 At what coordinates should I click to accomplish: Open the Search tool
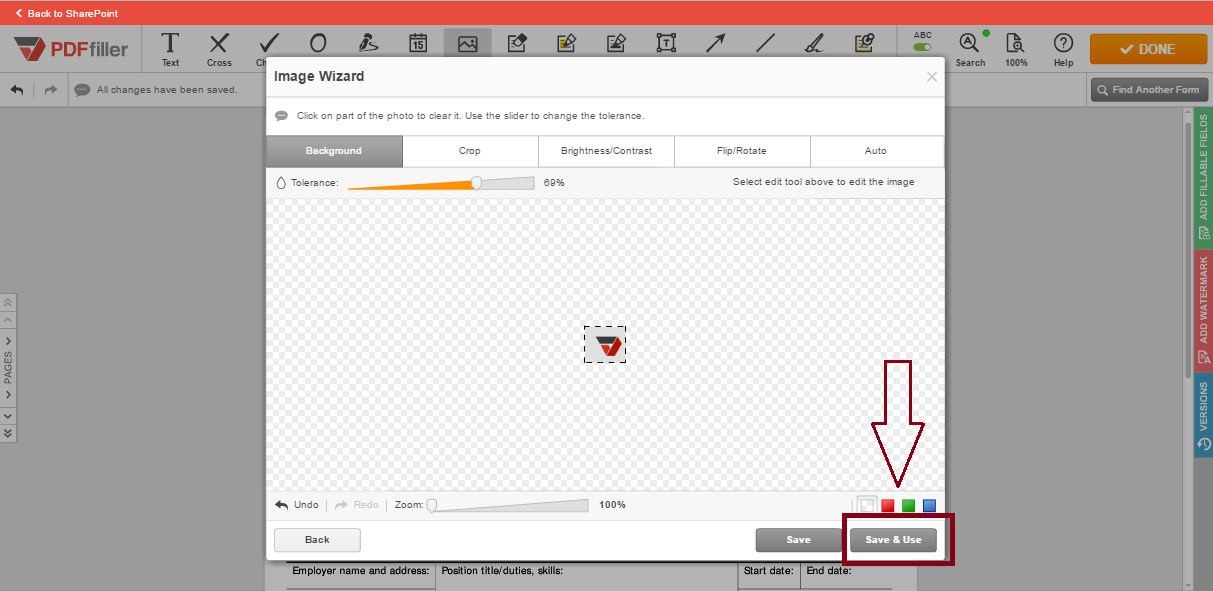[x=970, y=49]
